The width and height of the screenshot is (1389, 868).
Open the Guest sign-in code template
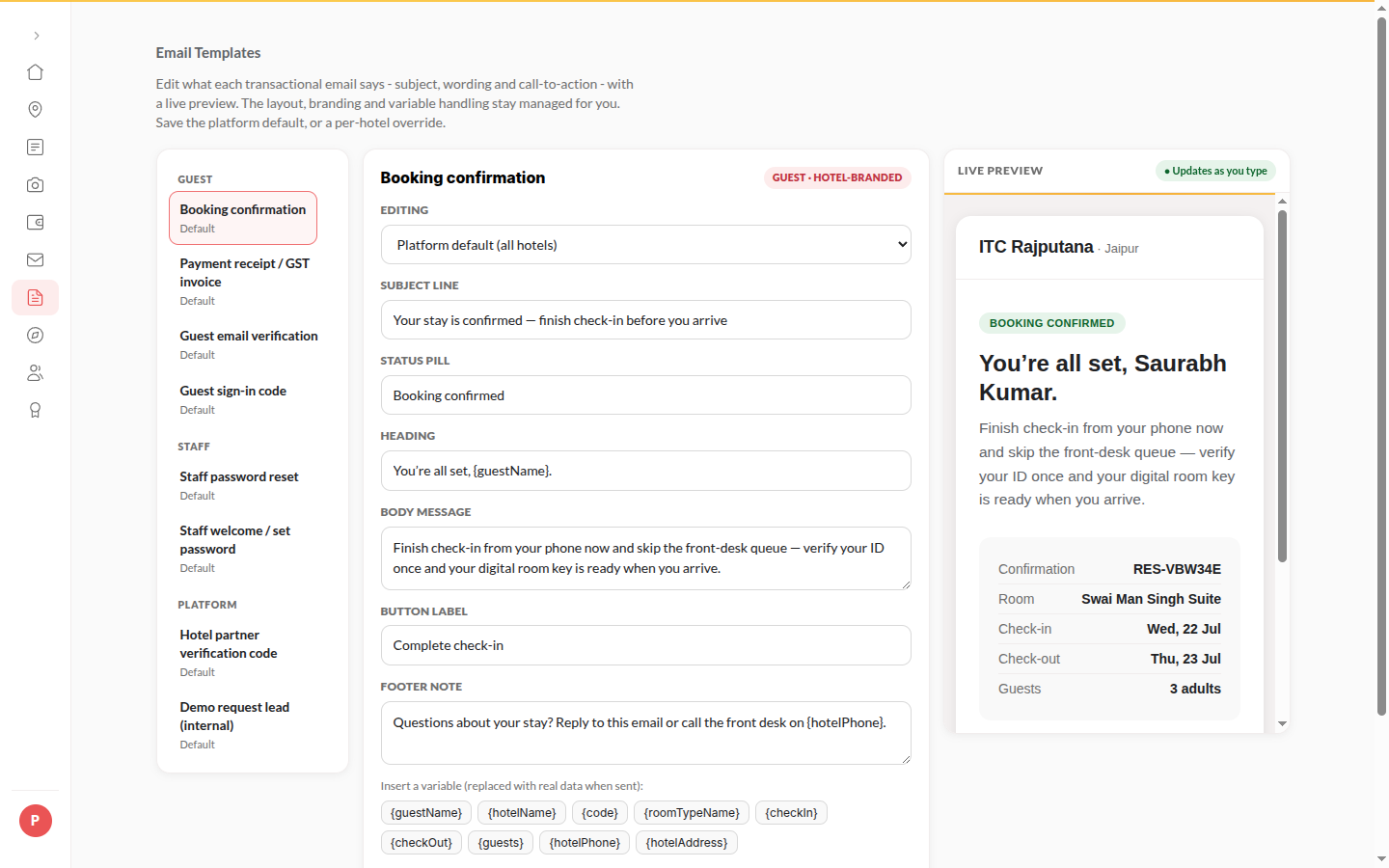pyautogui.click(x=243, y=399)
